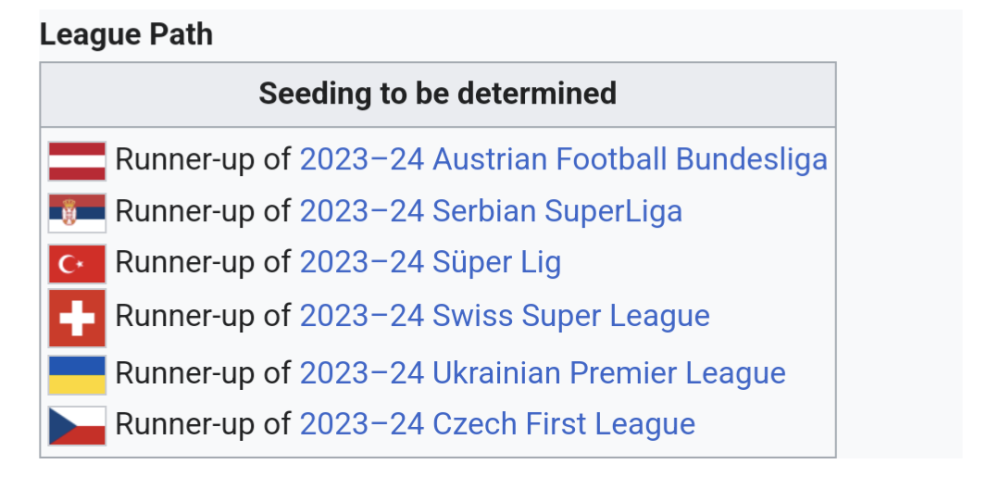Screen dimensions: 1000x477
Task: Click the Czech flag icon
Action: coord(77,424)
